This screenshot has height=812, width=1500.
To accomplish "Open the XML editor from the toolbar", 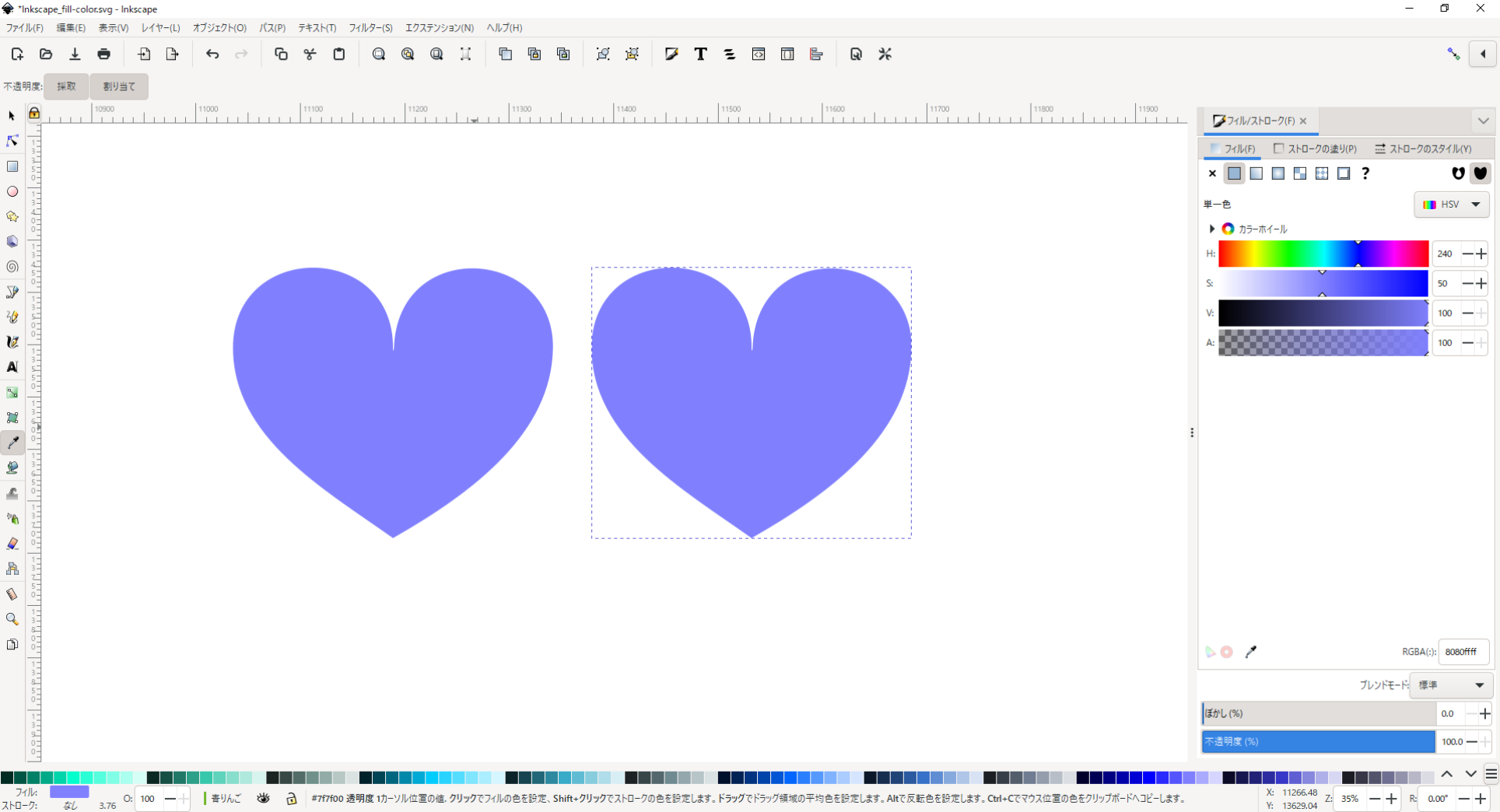I will tap(758, 54).
